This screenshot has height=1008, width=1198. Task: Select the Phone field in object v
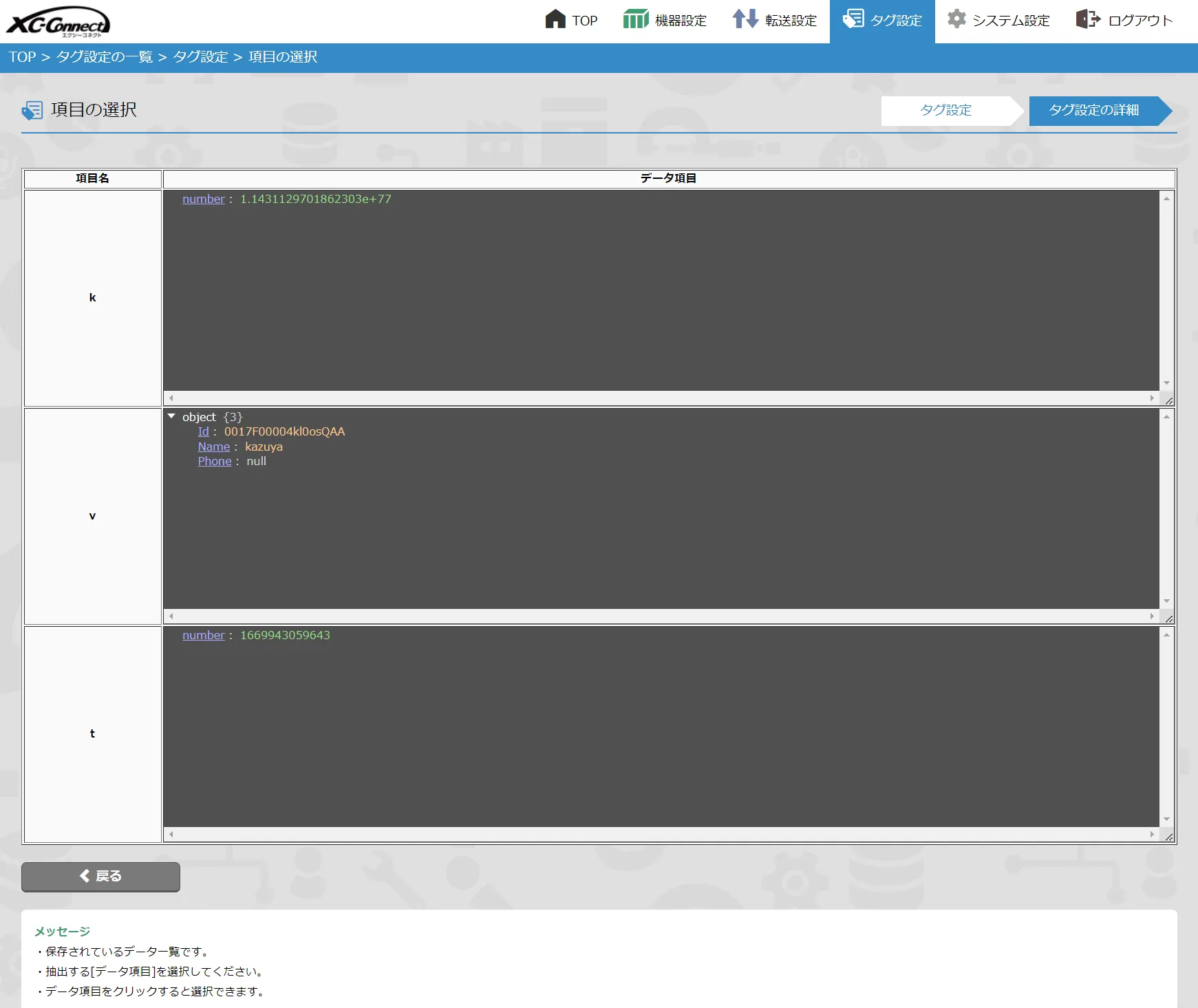215,461
